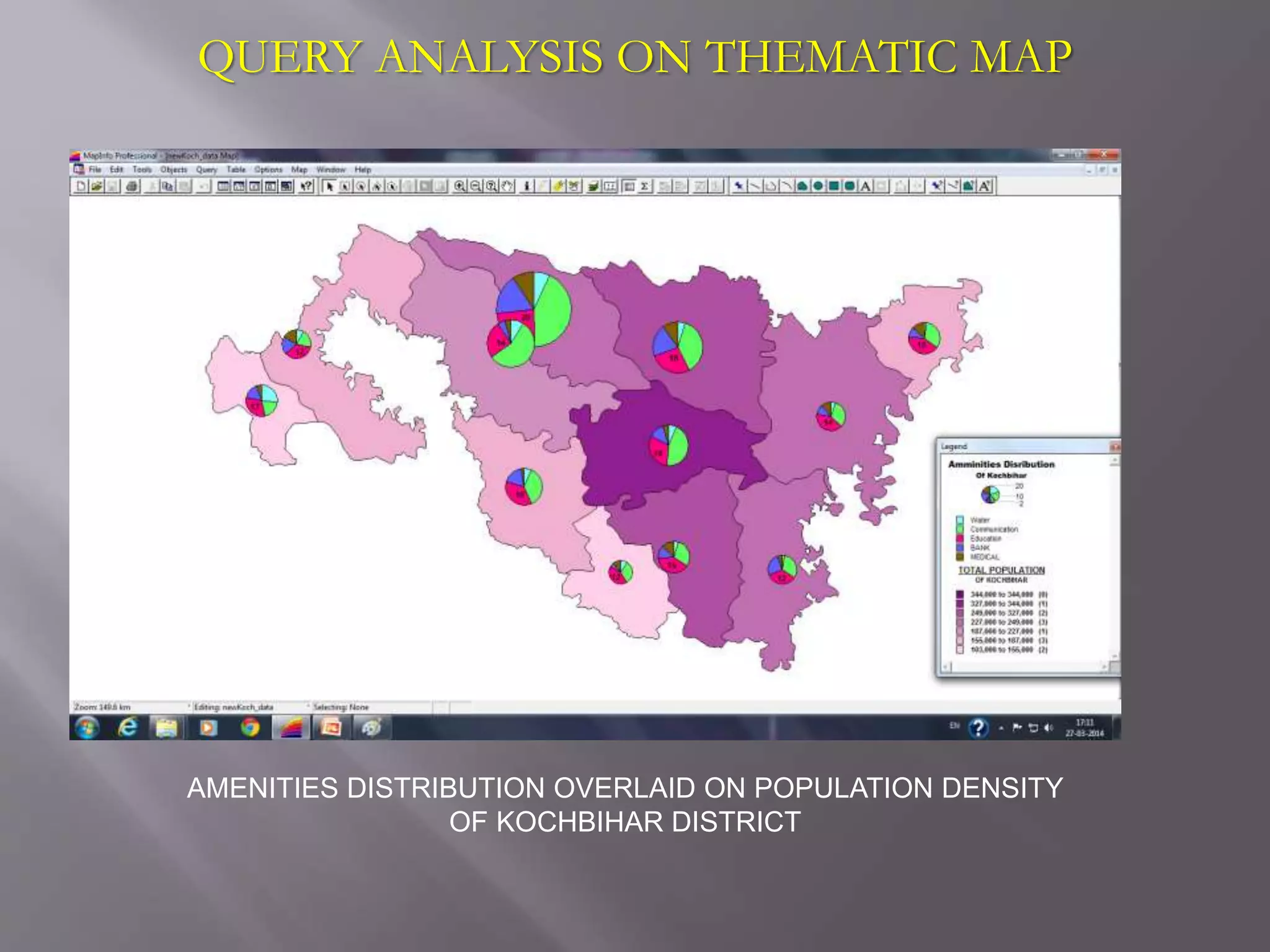Select the Symbol pushpin drawing tool
The image size is (1270, 952).
(x=738, y=186)
